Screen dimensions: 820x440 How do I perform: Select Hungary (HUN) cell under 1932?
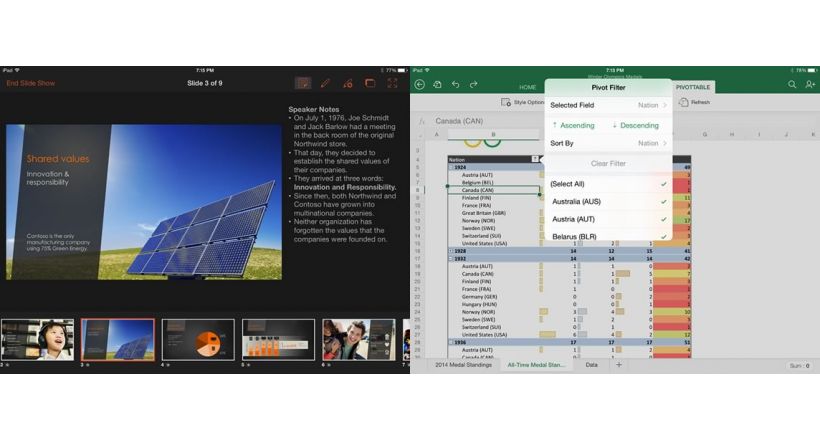[x=494, y=304]
